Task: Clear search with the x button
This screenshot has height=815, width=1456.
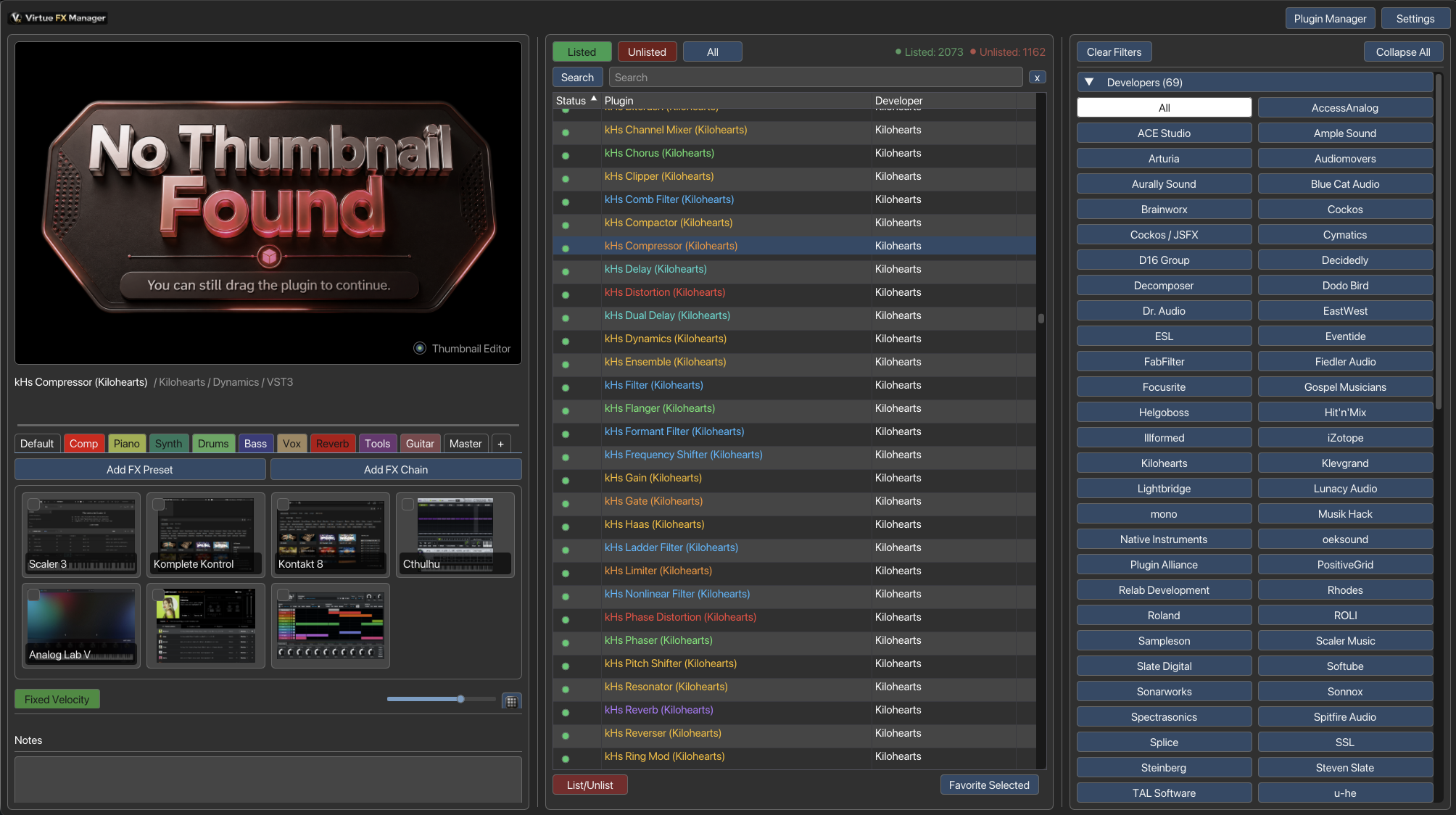Action: point(1037,78)
